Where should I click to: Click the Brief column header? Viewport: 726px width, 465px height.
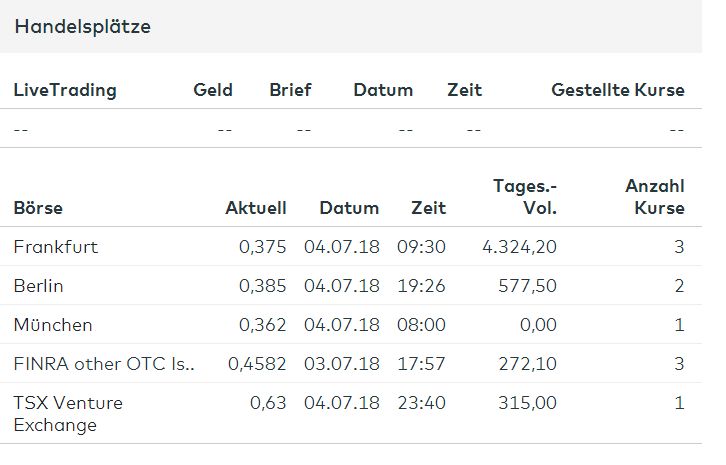point(290,90)
